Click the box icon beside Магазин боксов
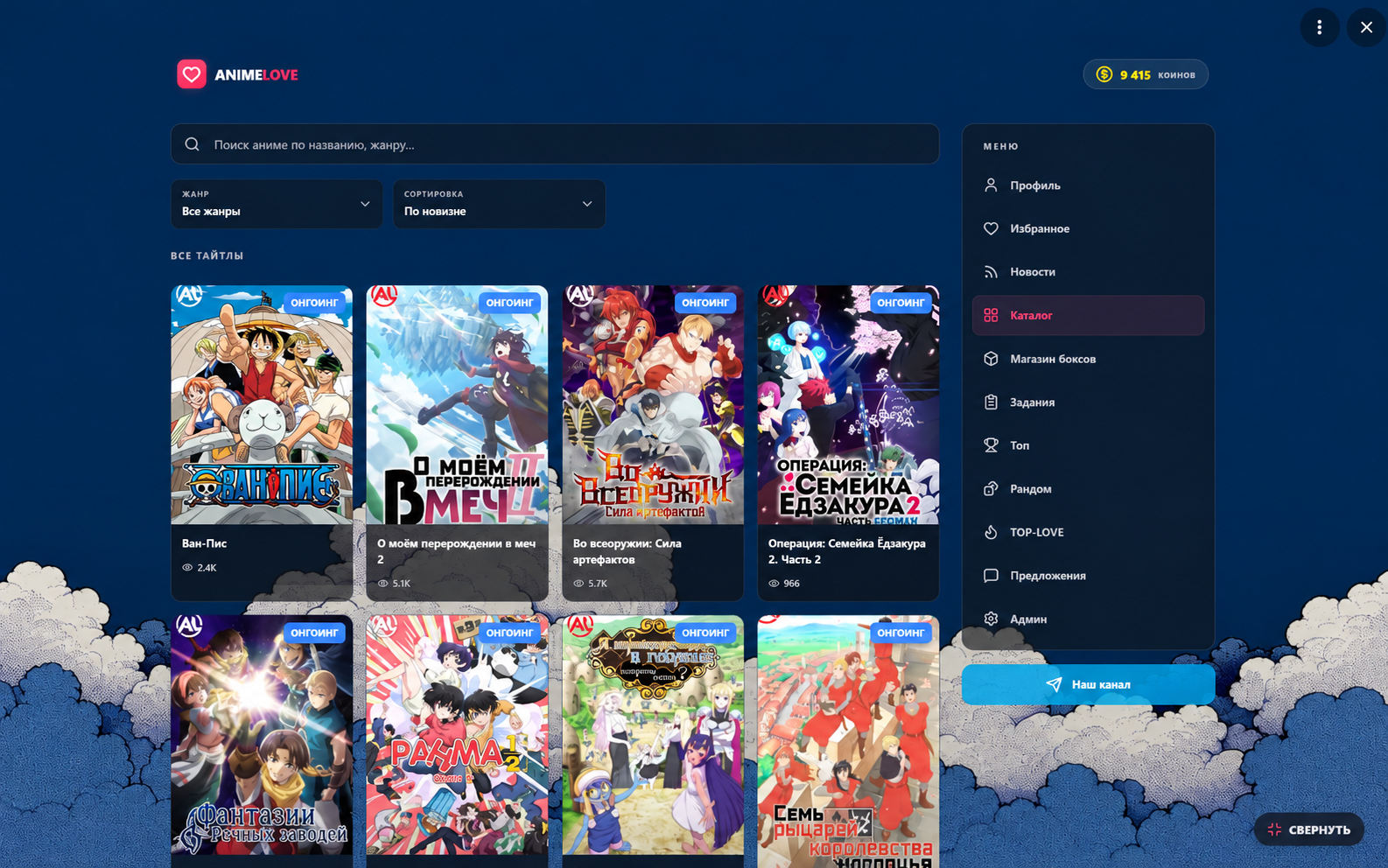Viewport: 1388px width, 868px height. point(991,359)
